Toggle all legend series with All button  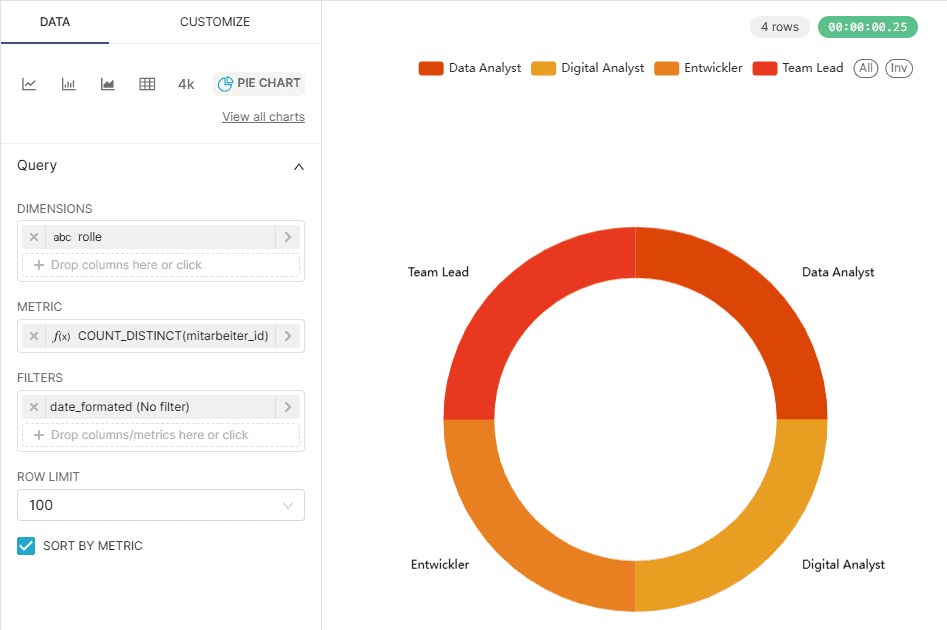point(865,68)
